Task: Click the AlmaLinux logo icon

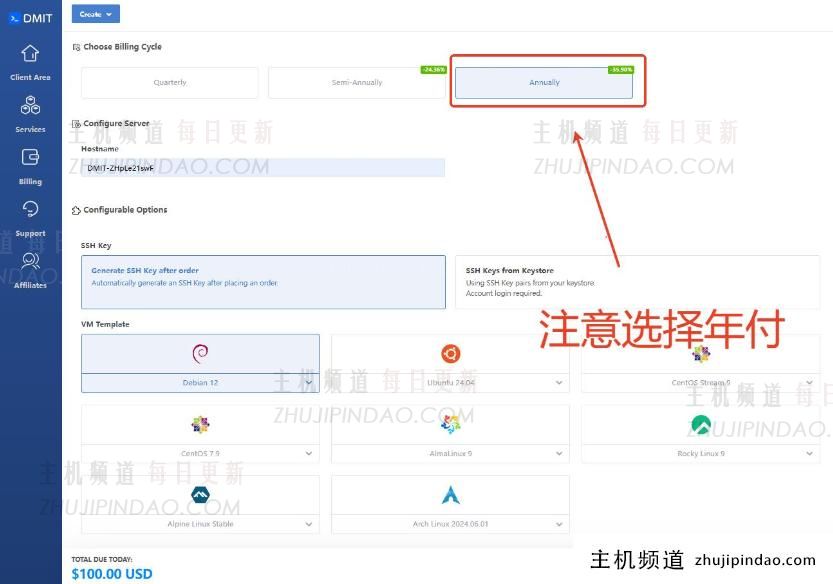Action: pos(450,425)
